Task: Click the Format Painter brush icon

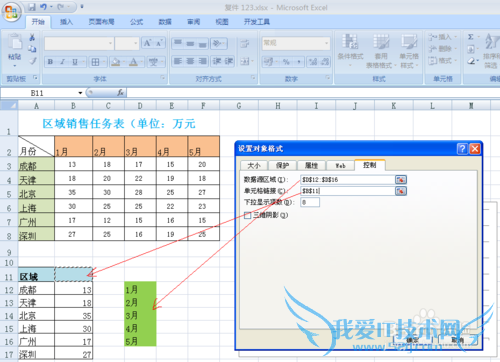Action: tap(32, 61)
